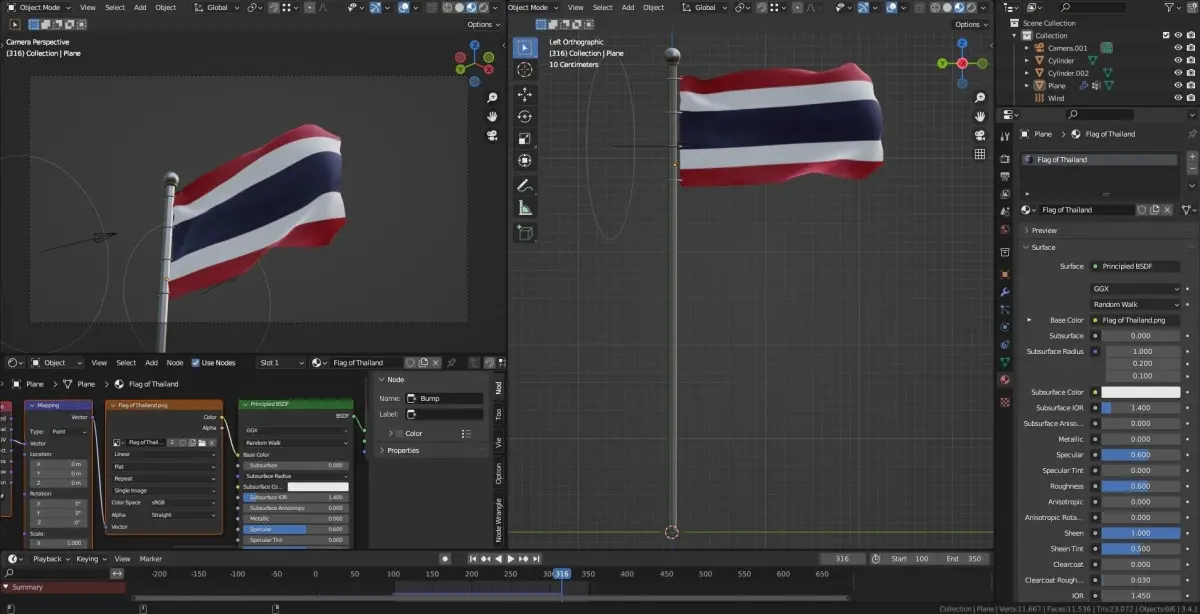Hide the Wind object with its eye icon

pyautogui.click(x=1178, y=98)
